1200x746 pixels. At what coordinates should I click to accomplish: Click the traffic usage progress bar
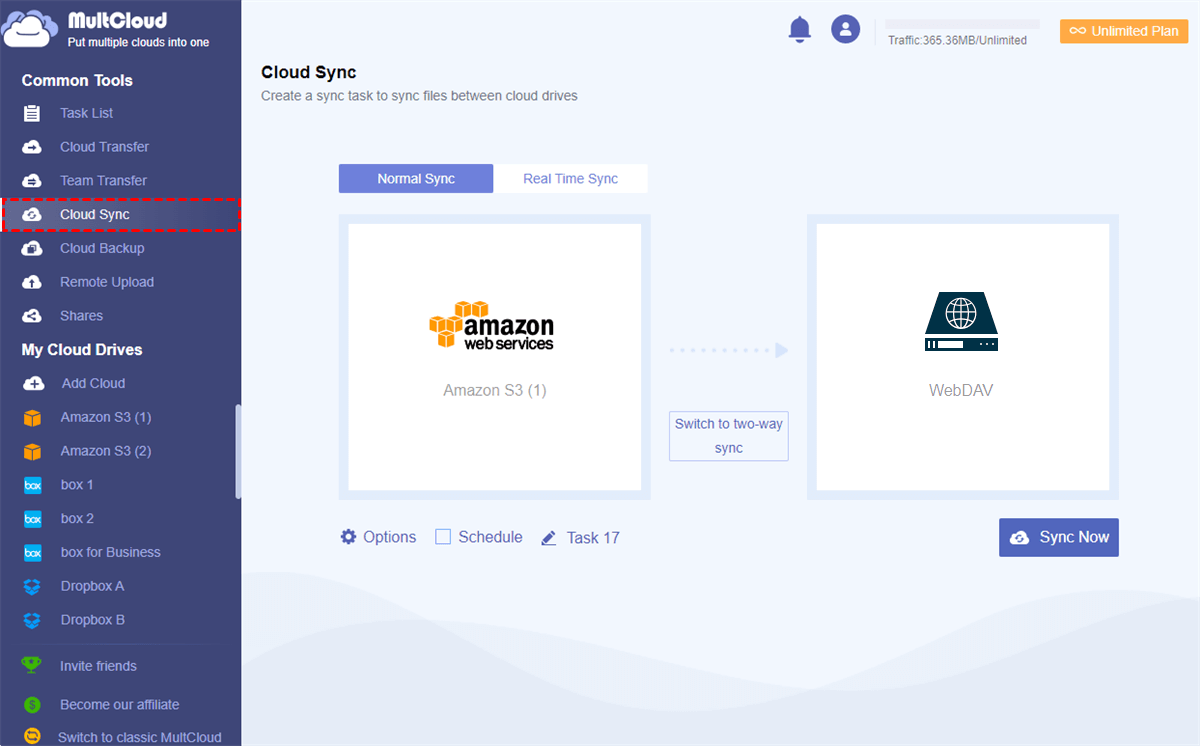[x=963, y=23]
